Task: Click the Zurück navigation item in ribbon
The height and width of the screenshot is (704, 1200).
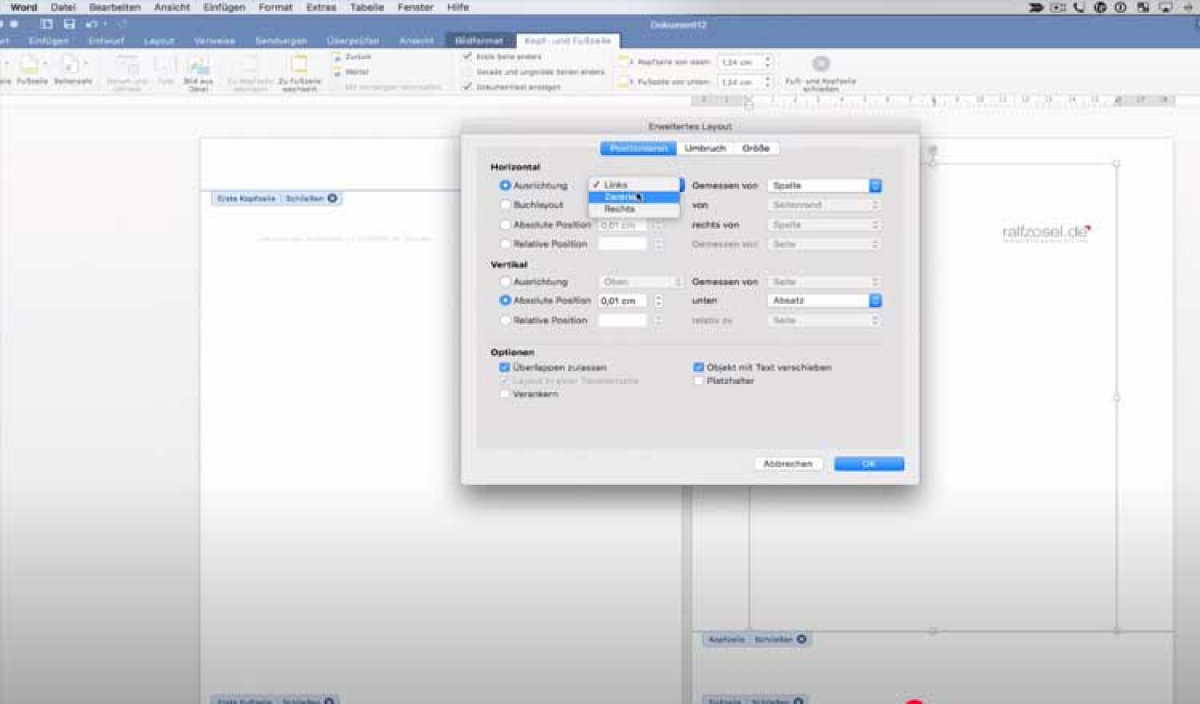Action: coord(351,57)
